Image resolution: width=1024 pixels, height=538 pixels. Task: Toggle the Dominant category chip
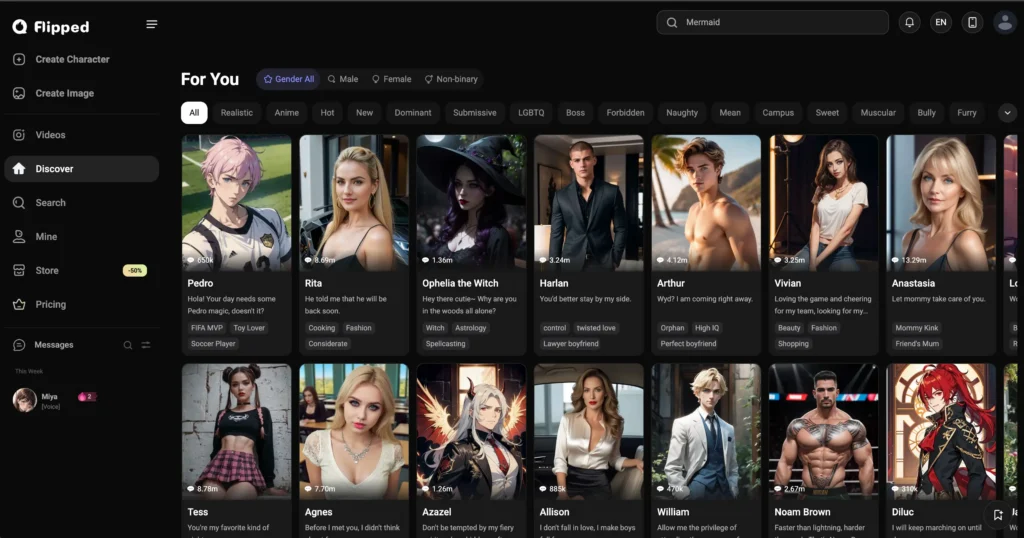pos(413,112)
